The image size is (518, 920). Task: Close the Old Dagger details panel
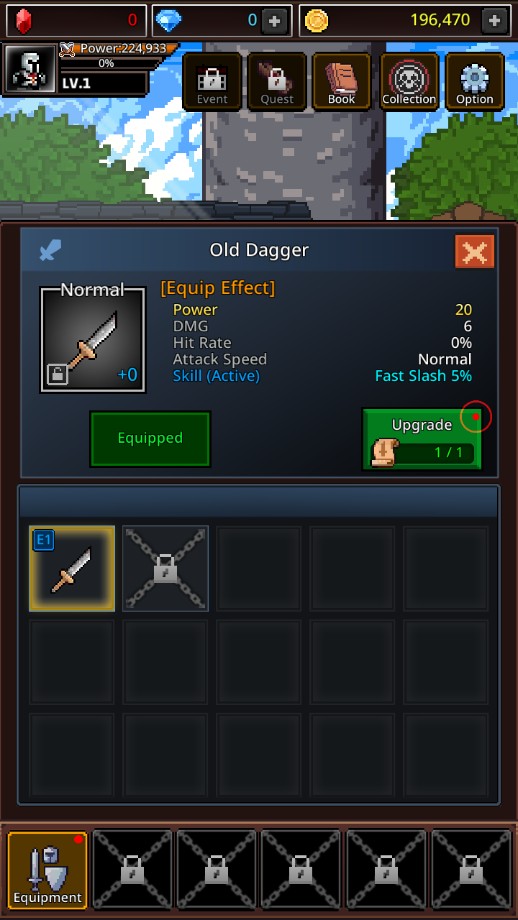474,251
